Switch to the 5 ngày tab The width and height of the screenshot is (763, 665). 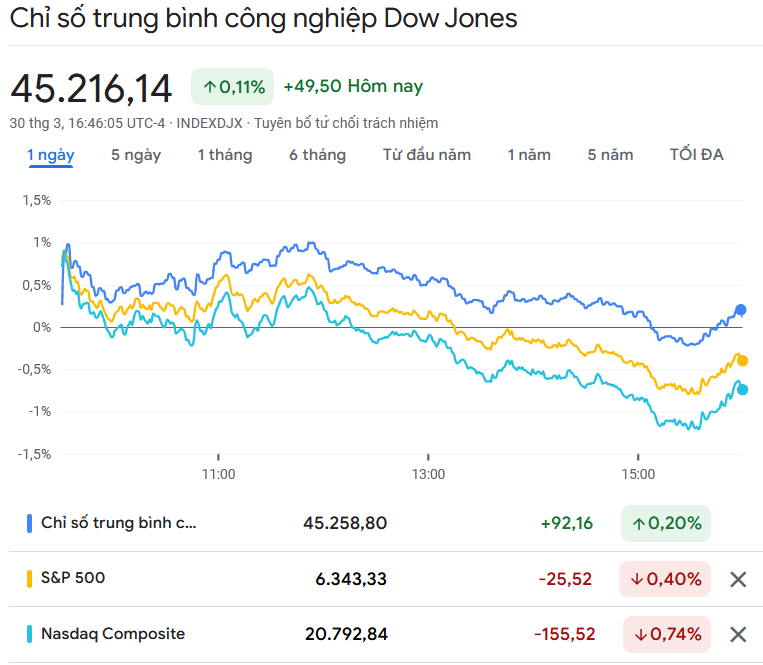136,155
